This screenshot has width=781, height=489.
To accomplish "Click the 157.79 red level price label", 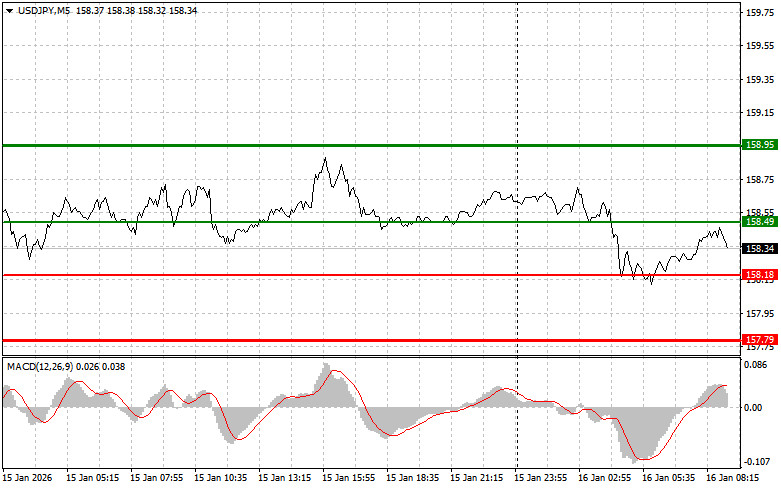I will (x=760, y=340).
